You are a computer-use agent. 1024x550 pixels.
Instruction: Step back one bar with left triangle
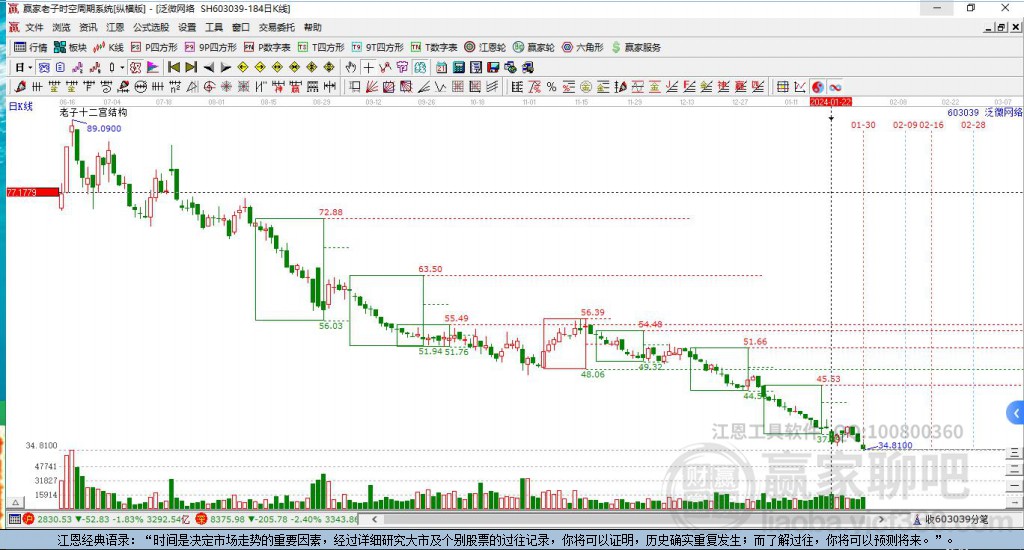coord(209,67)
